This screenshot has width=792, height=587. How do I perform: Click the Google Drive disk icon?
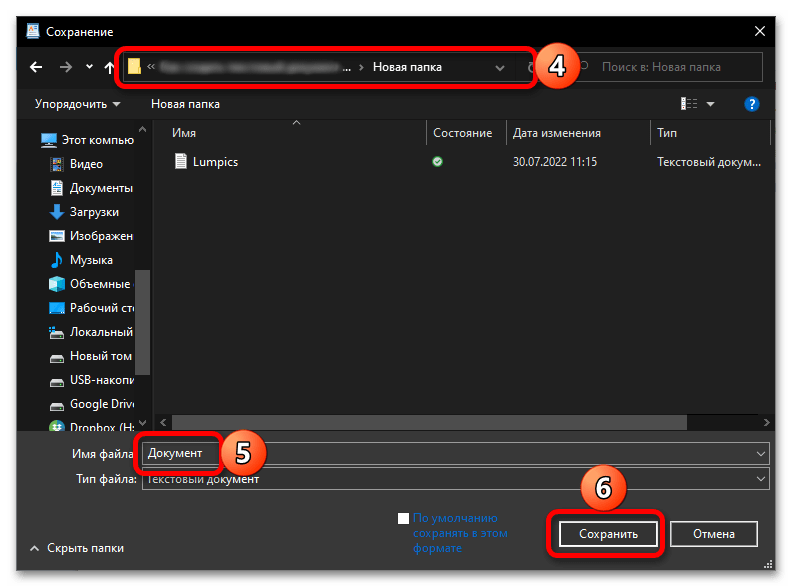[57, 406]
